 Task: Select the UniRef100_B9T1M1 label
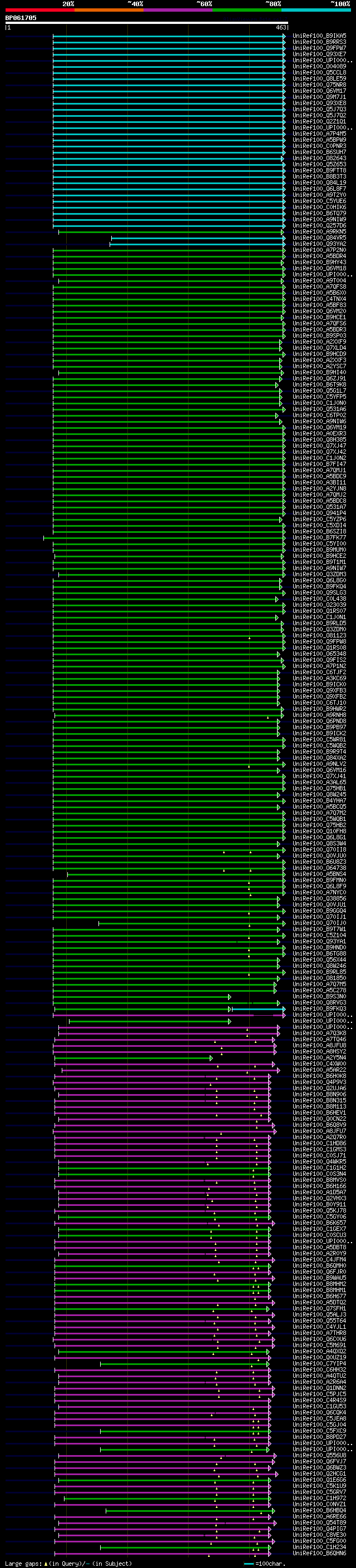pyautogui.click(x=319, y=562)
